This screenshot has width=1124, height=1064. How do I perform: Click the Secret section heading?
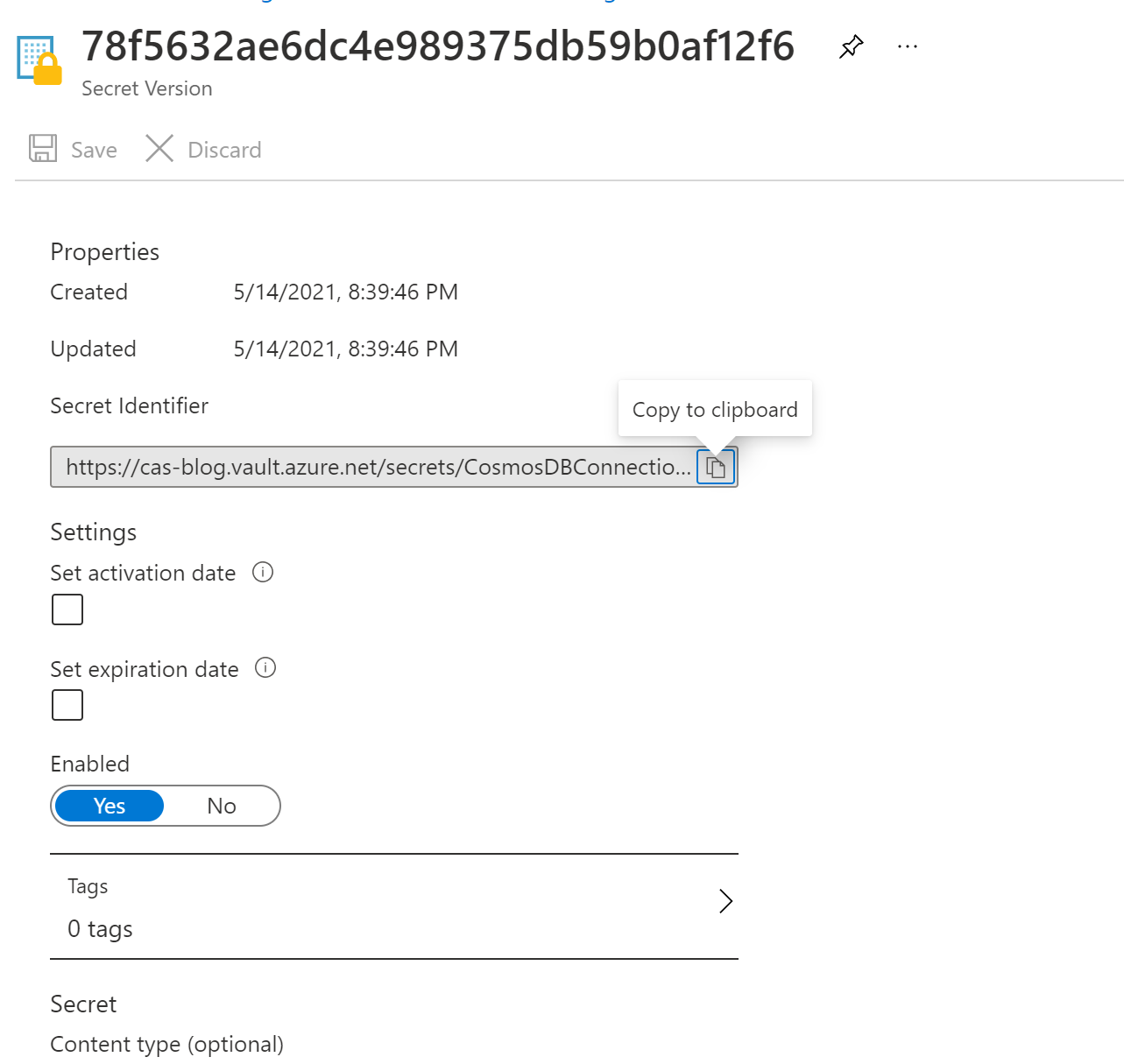[83, 1004]
